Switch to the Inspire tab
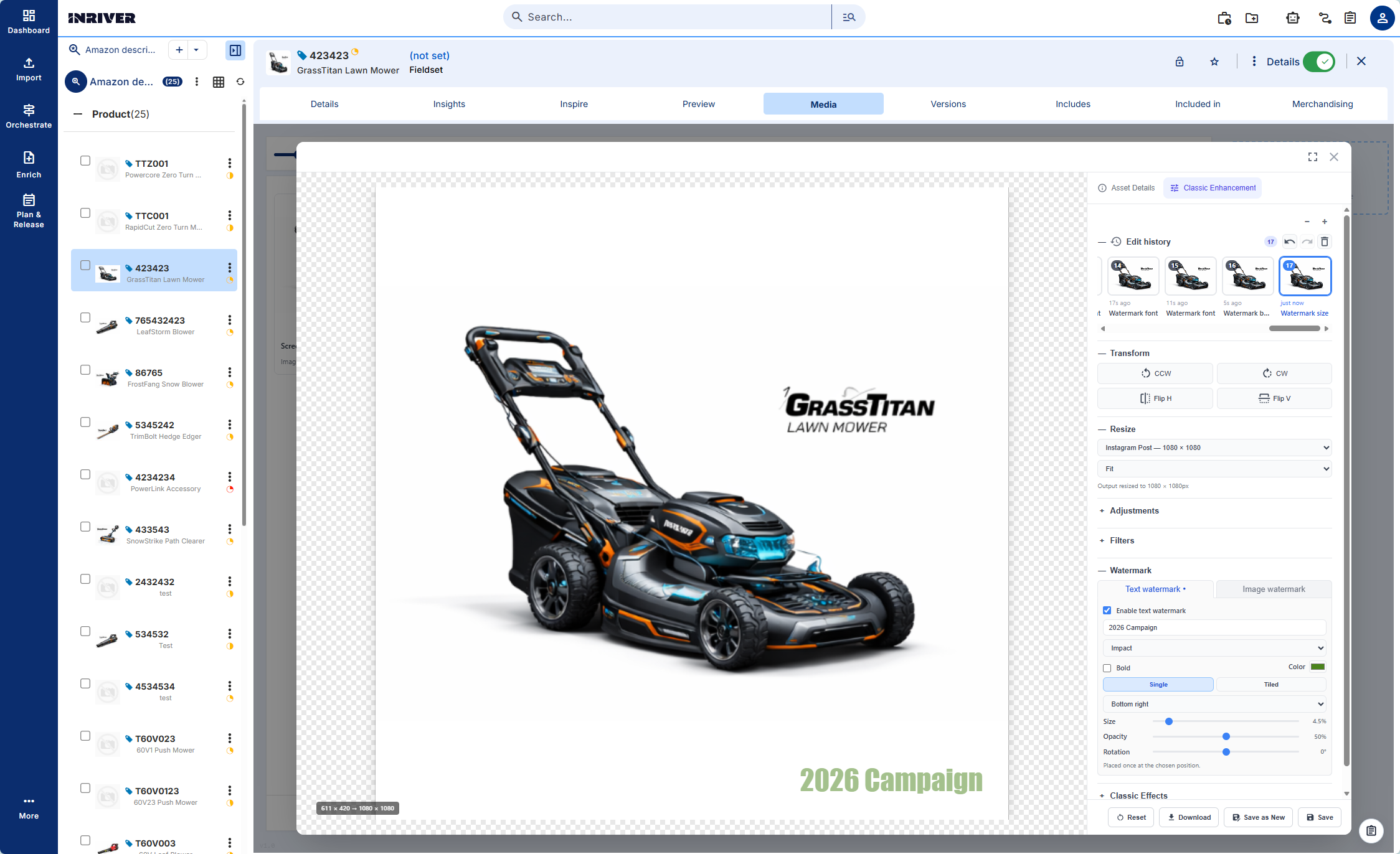 [574, 104]
